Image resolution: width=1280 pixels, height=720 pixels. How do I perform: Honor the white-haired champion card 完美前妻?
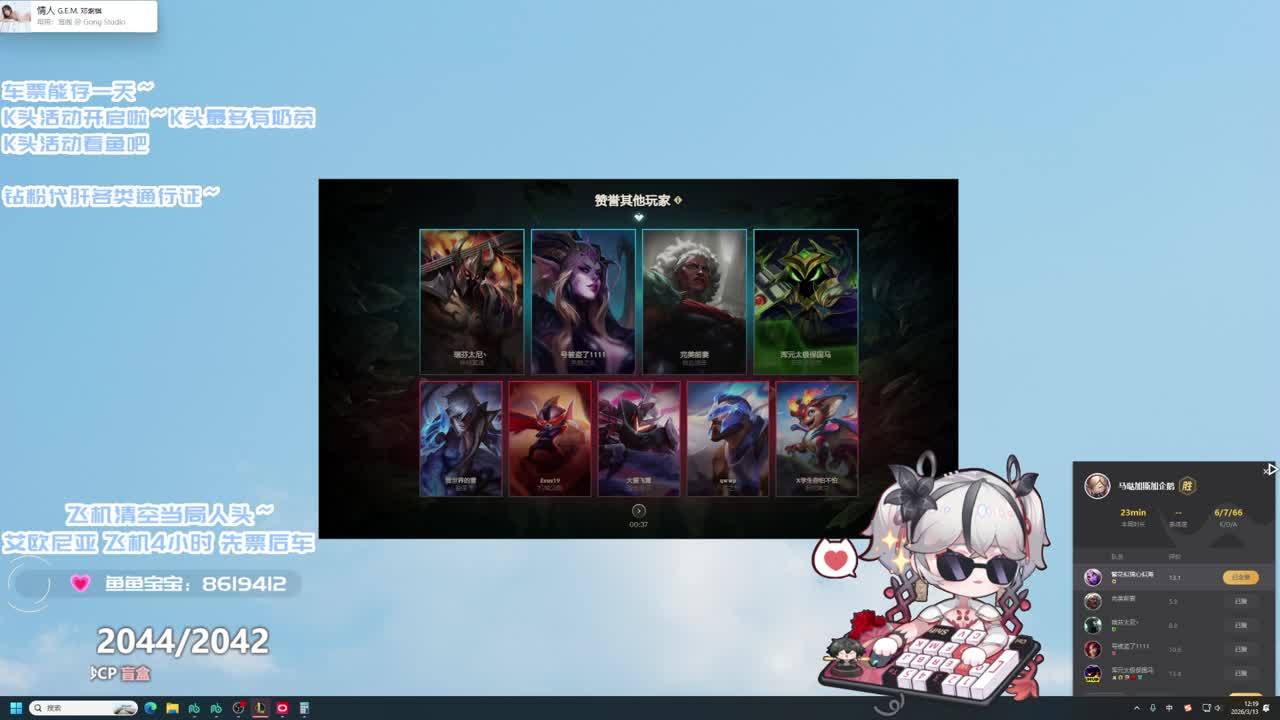pos(694,301)
